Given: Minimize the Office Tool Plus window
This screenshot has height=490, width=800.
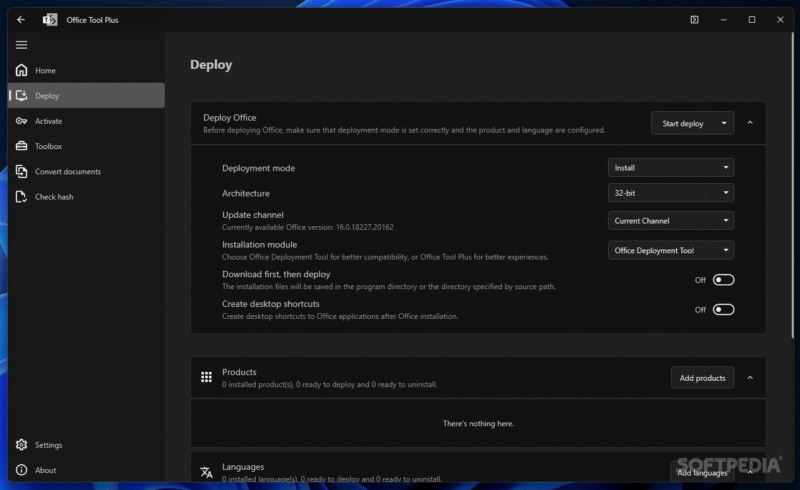Looking at the screenshot, I should pyautogui.click(x=723, y=20).
